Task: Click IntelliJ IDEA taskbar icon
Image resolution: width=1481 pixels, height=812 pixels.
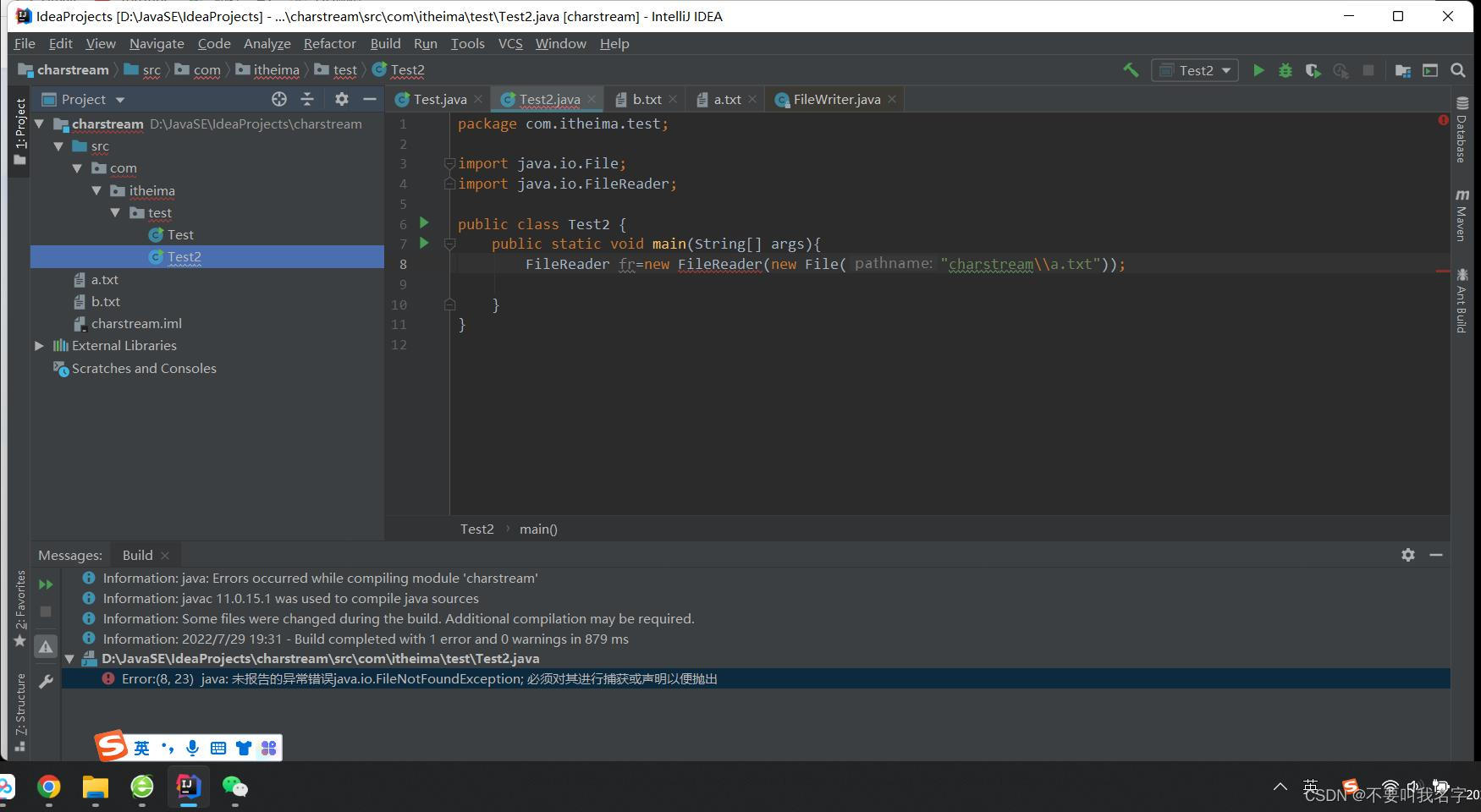Action: (189, 787)
